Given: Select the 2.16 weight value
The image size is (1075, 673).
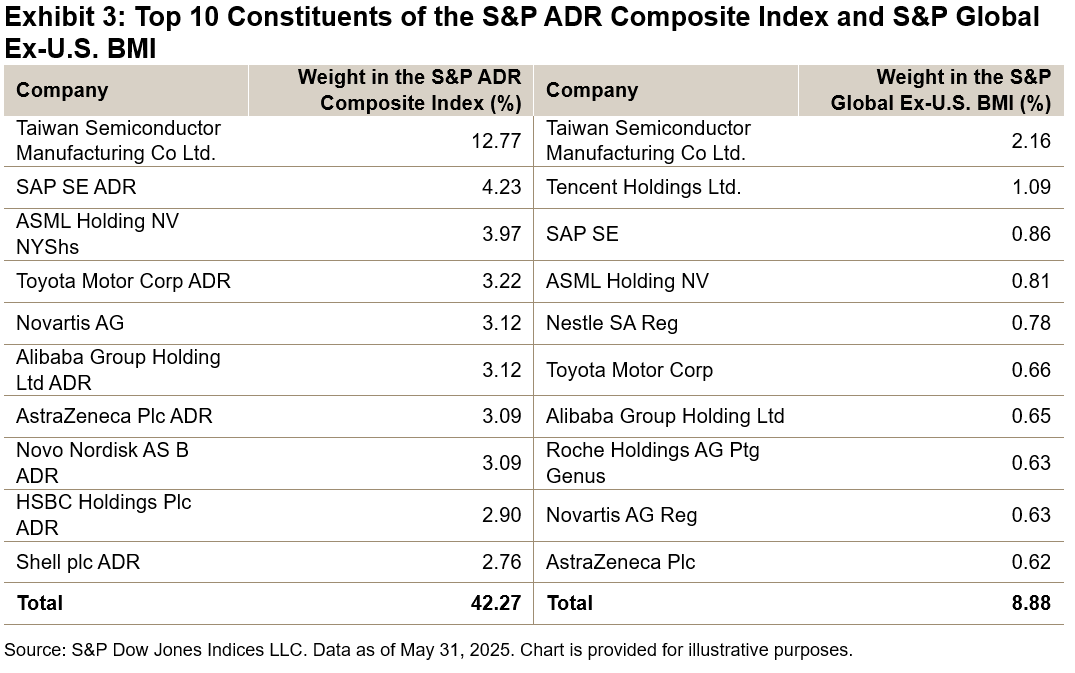Looking at the screenshot, I should point(1030,141).
